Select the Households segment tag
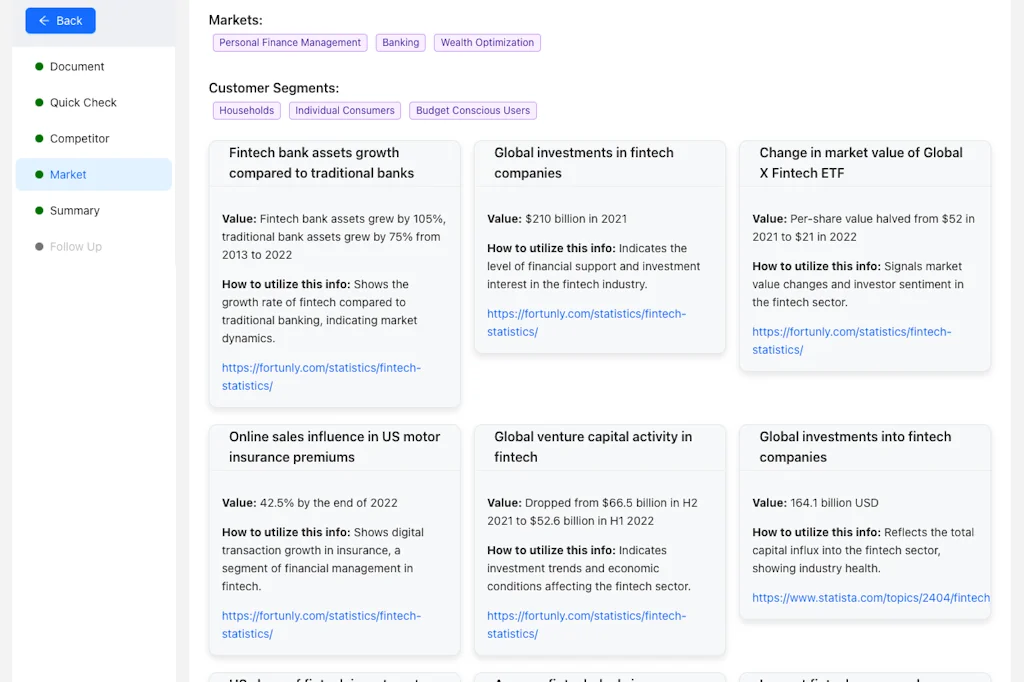1024x682 pixels. click(246, 111)
